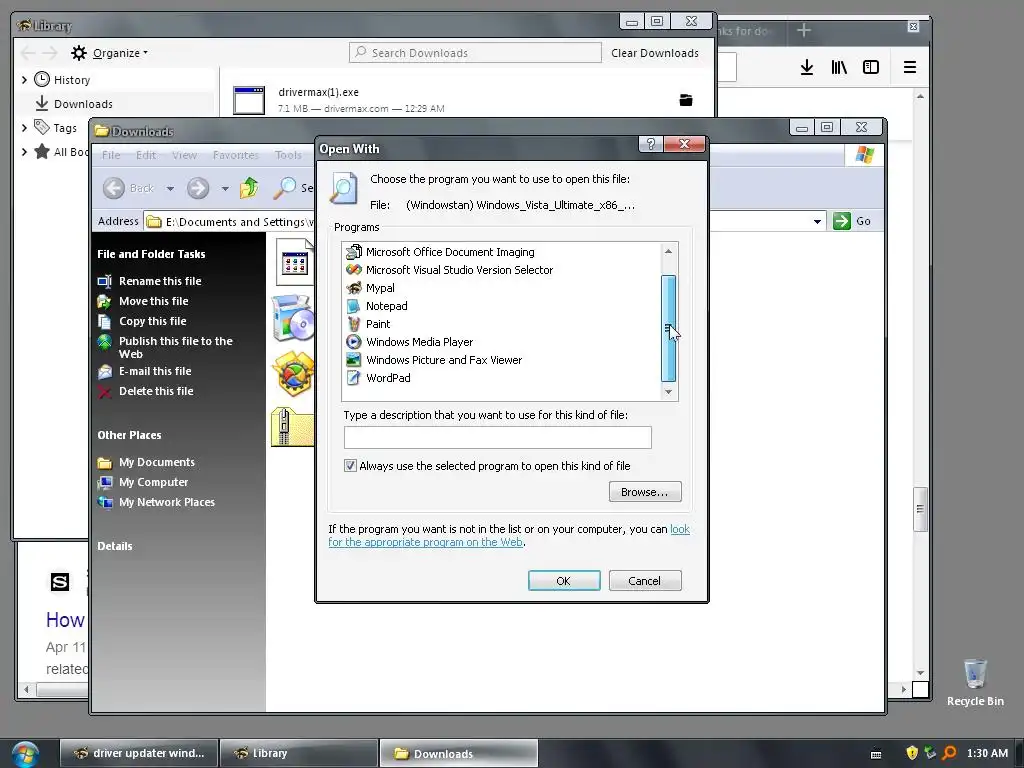Open browser library bookshelf icon
1024x768 pixels.
(x=839, y=67)
